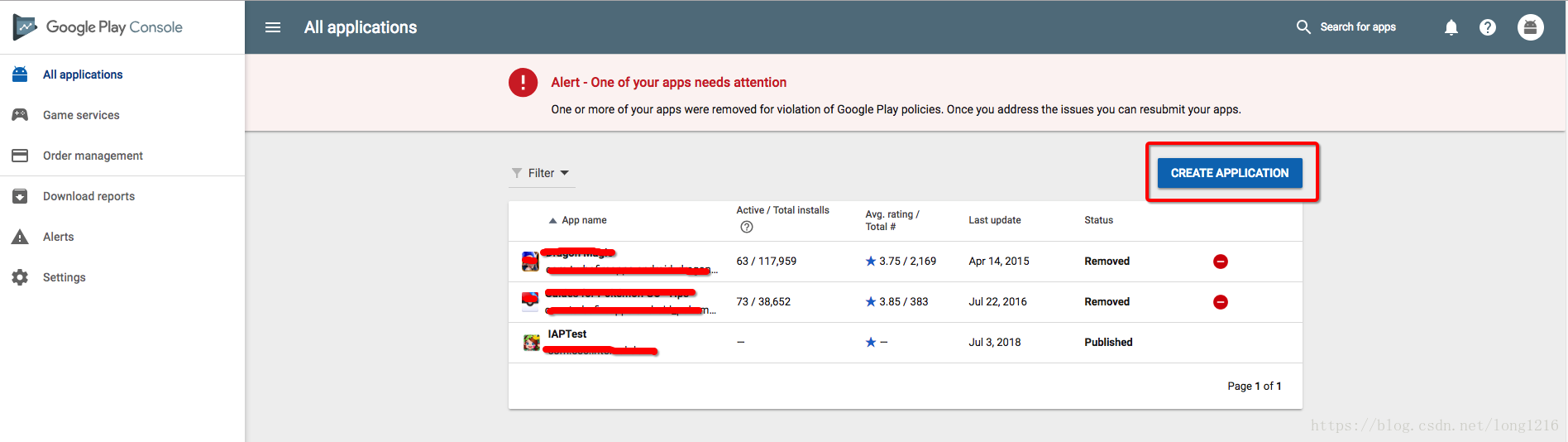Click the alert headline text

(x=669, y=82)
